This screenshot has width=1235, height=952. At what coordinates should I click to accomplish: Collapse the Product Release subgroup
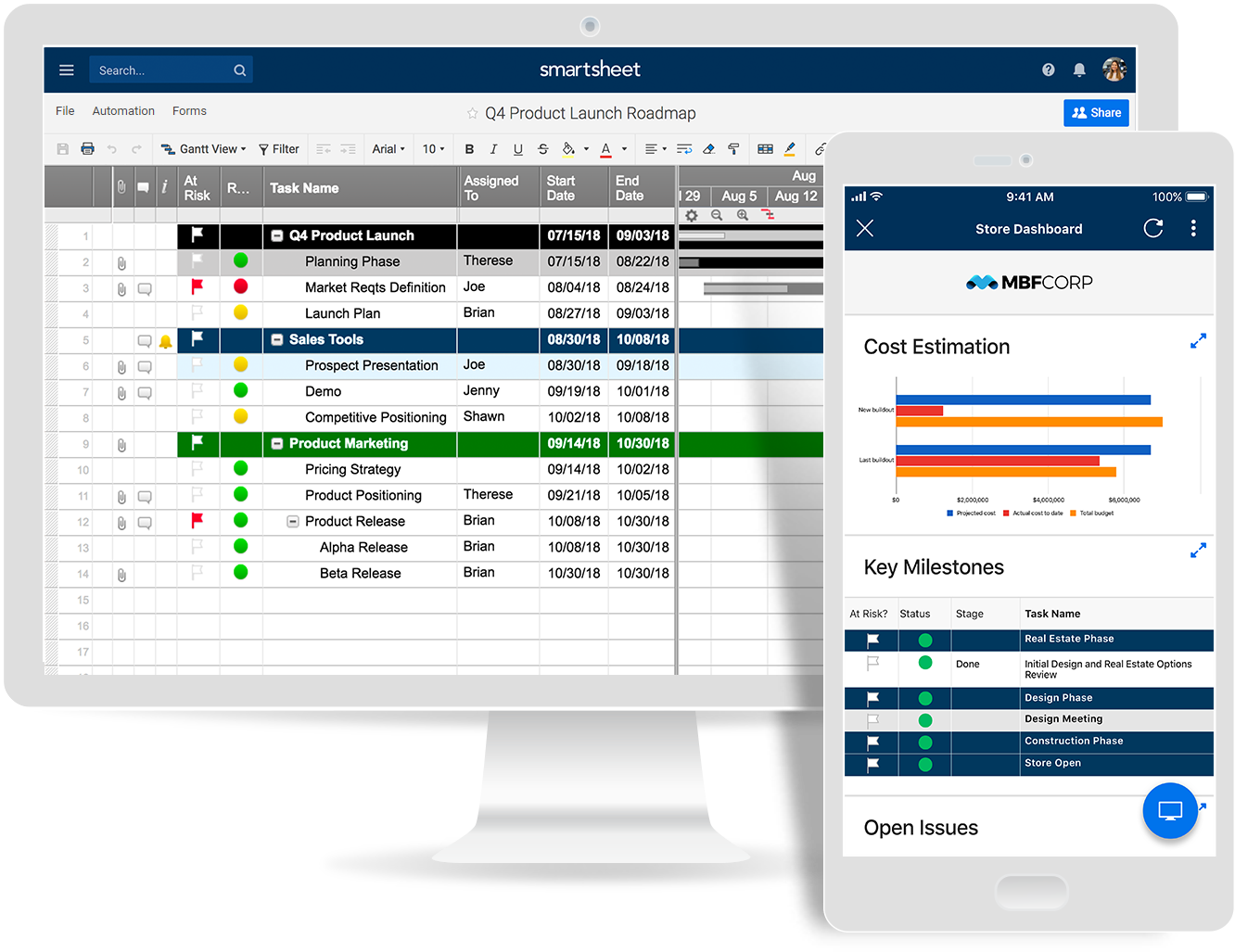point(293,522)
